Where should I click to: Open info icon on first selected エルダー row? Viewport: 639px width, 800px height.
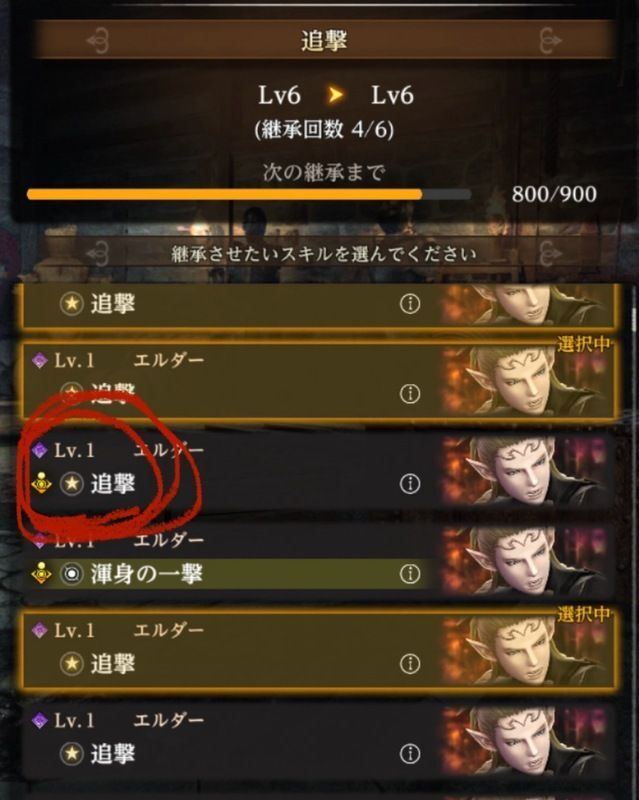coord(409,394)
